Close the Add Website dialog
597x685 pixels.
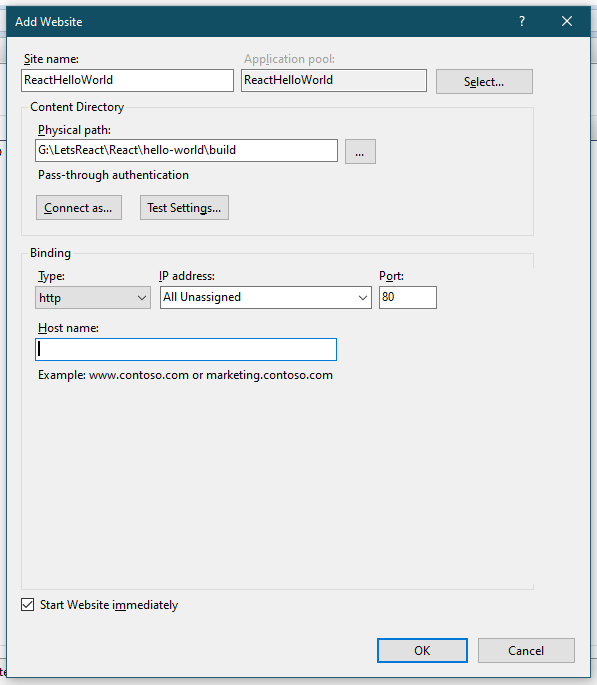[x=567, y=21]
